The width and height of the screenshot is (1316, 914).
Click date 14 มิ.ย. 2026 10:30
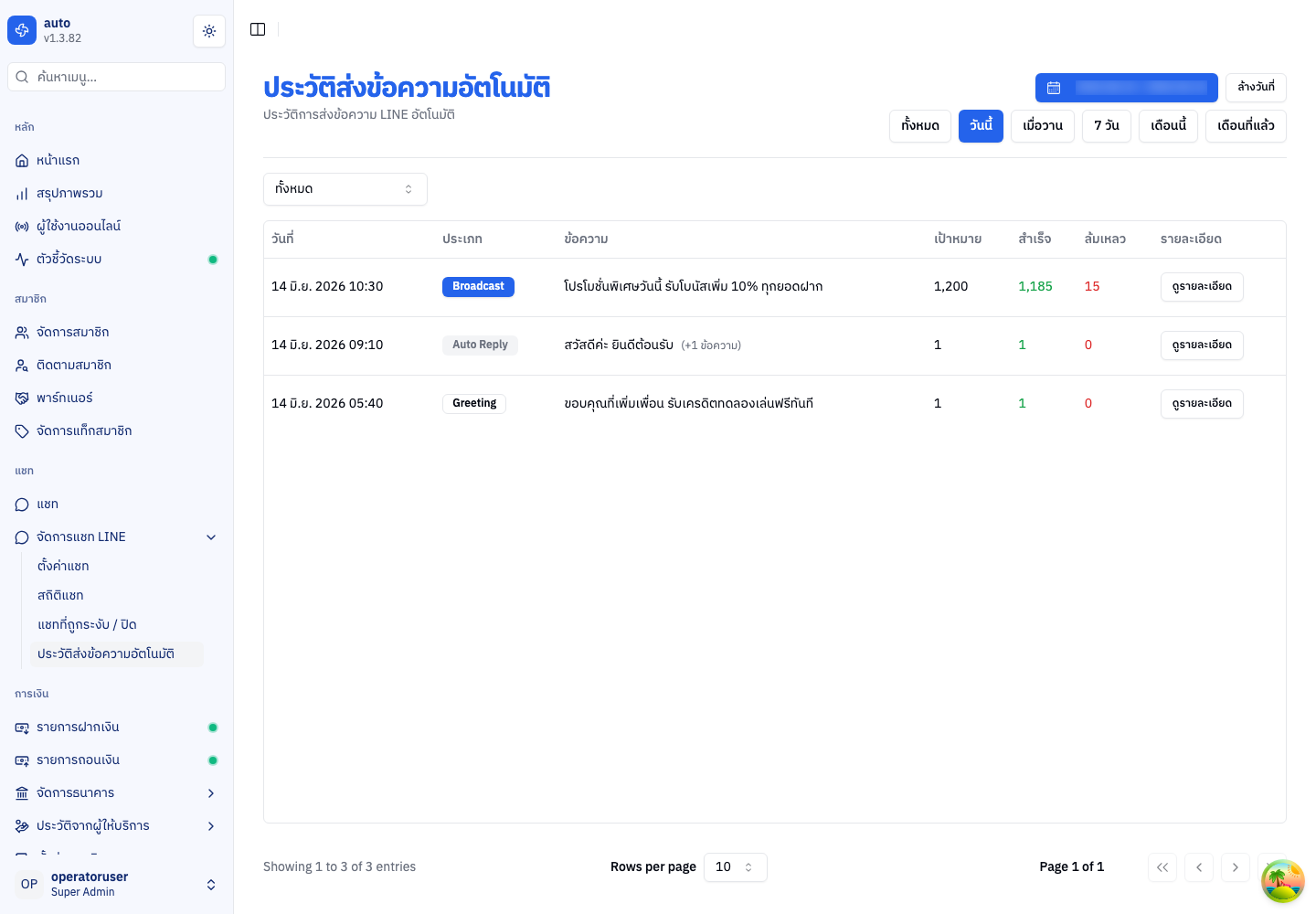click(327, 287)
